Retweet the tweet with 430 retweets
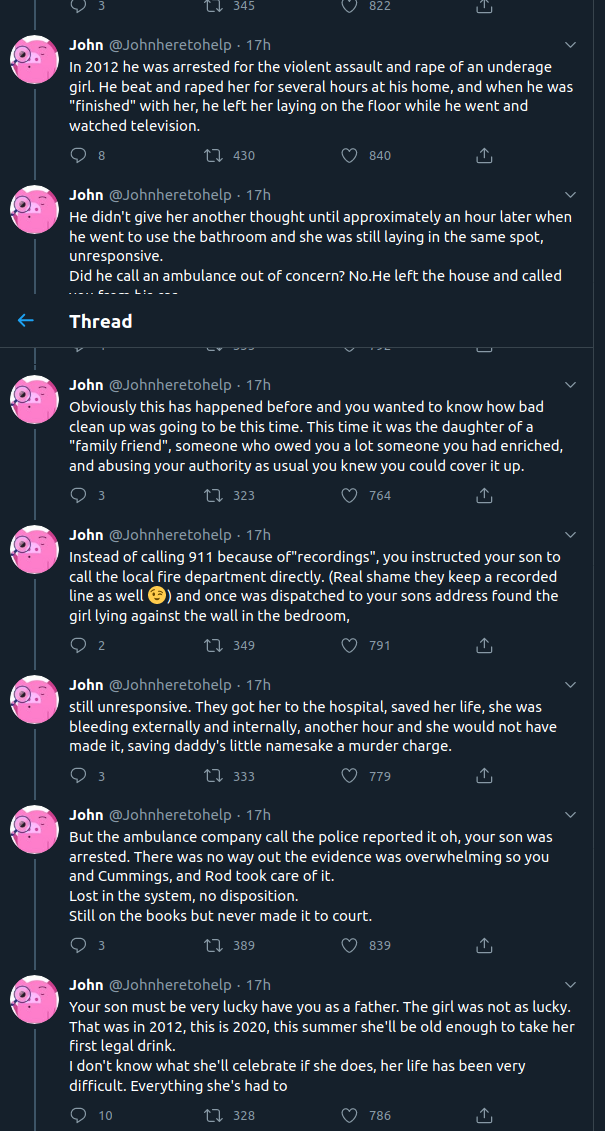The width and height of the screenshot is (605, 1131). tap(213, 155)
